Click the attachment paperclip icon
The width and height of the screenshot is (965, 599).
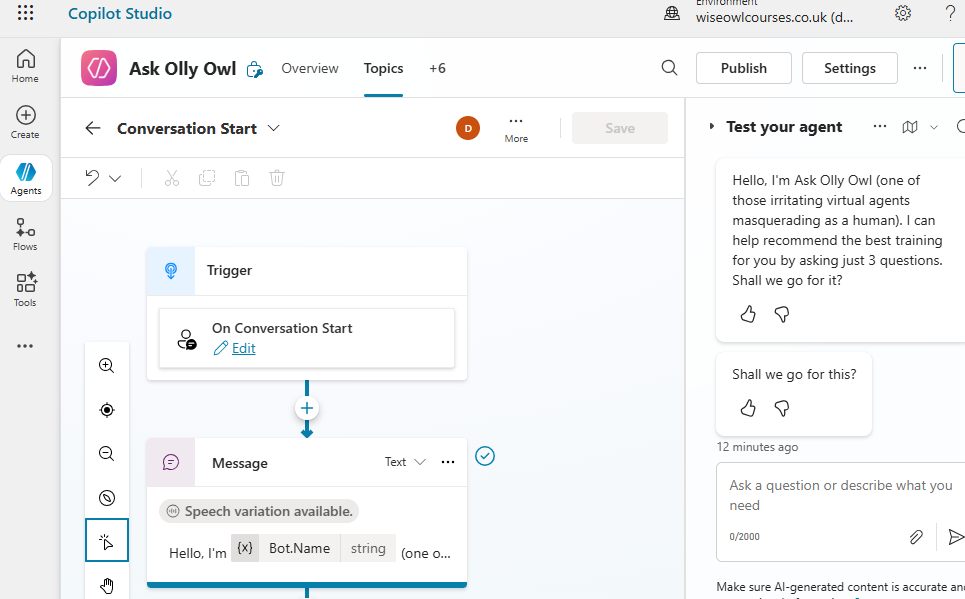click(916, 537)
